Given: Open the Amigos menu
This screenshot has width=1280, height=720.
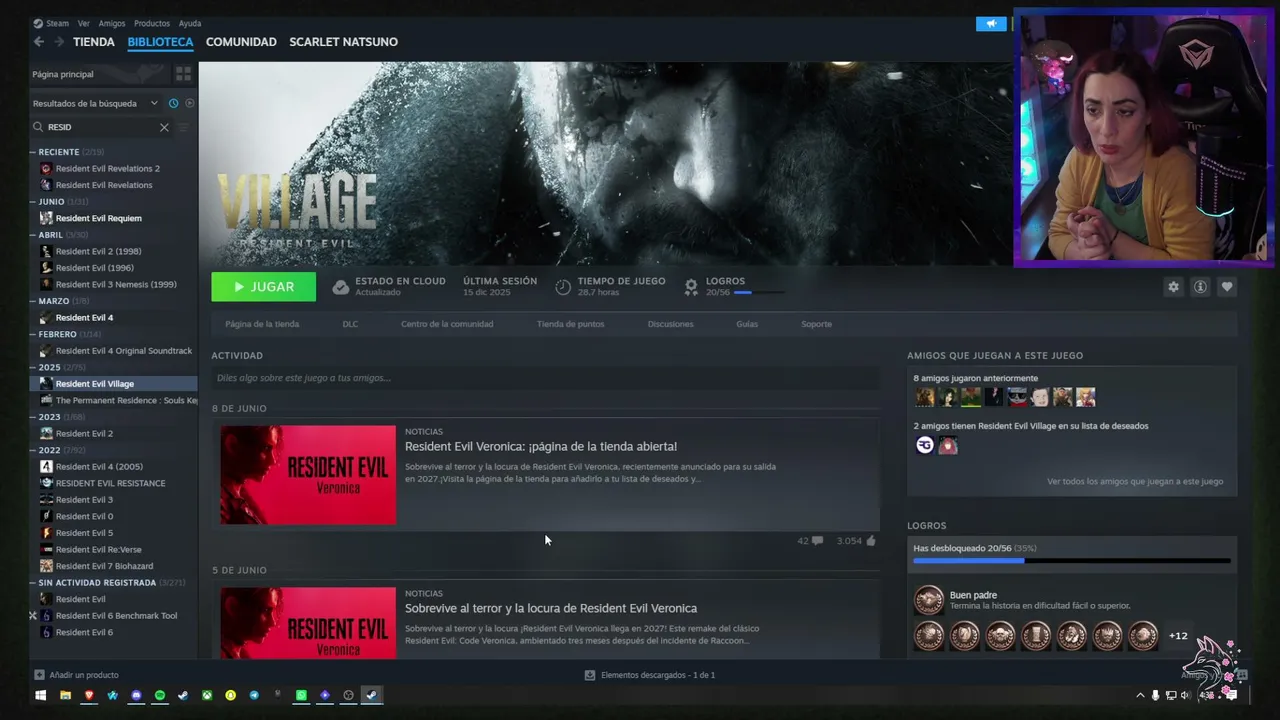Looking at the screenshot, I should [x=112, y=23].
